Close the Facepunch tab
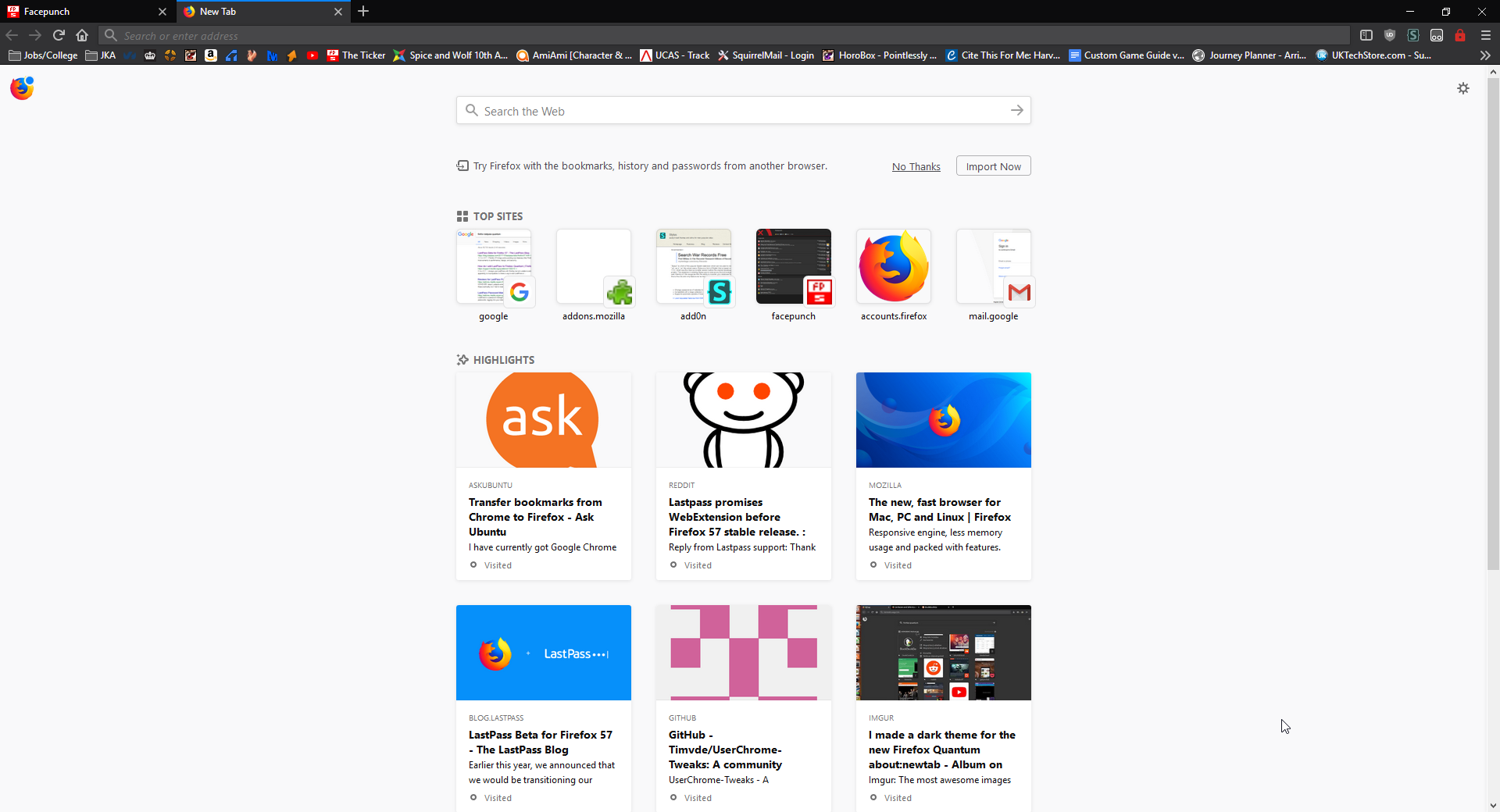 point(162,12)
